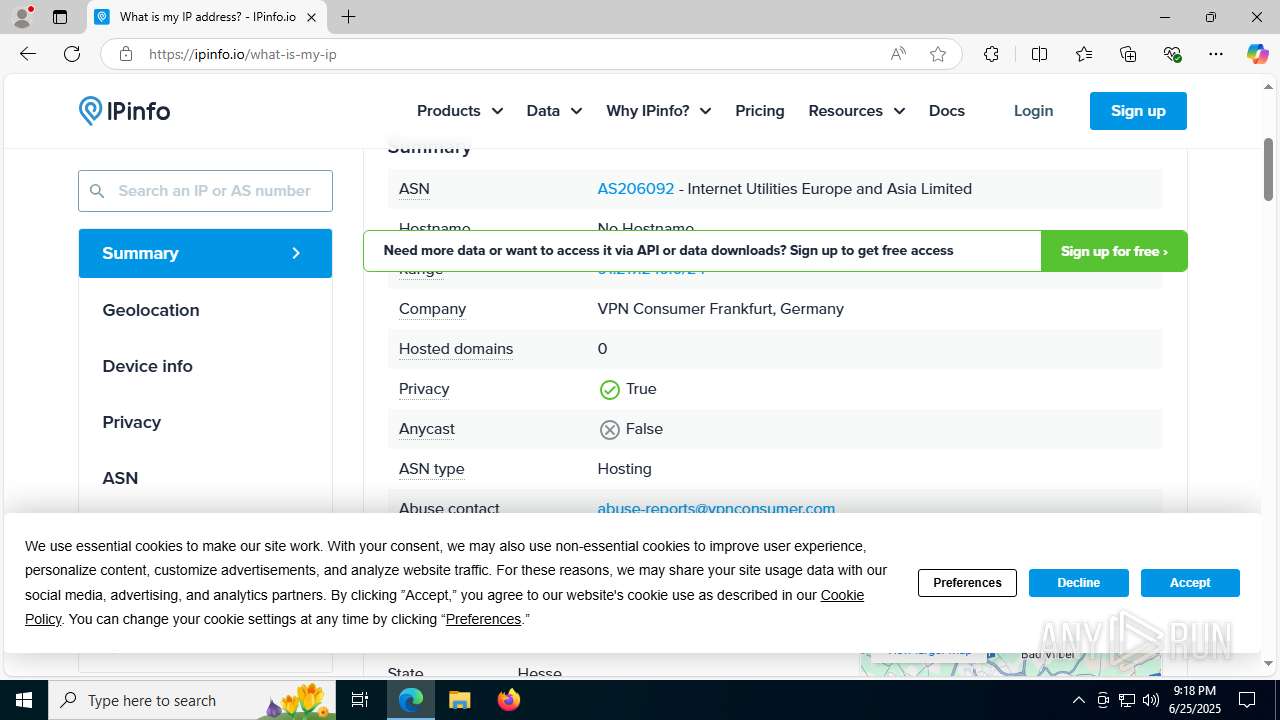This screenshot has width=1280, height=720.
Task: Click the abuse-reports email link
Action: [716, 508]
